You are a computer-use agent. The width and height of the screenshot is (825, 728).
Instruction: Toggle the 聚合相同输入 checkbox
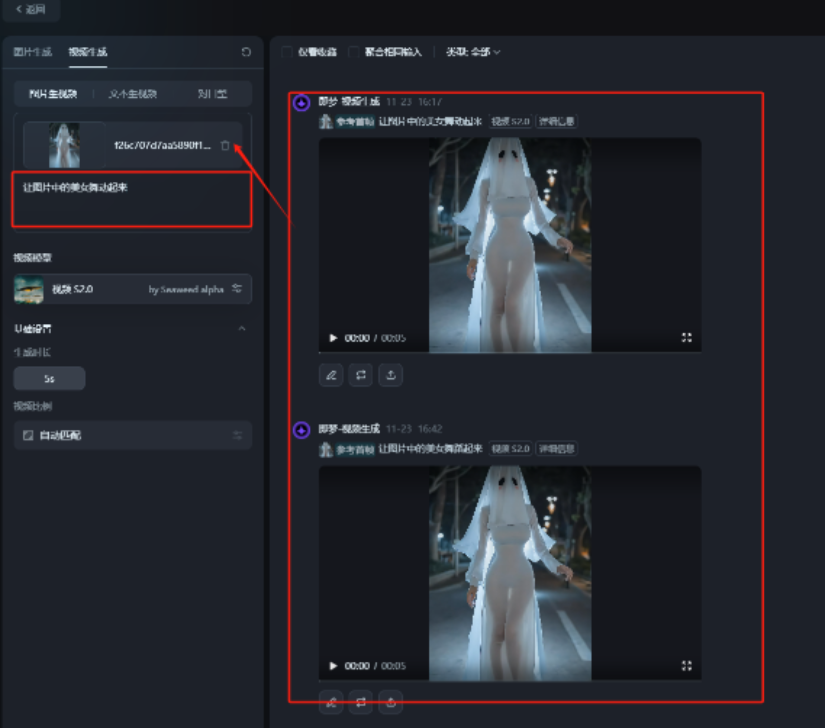click(x=354, y=52)
